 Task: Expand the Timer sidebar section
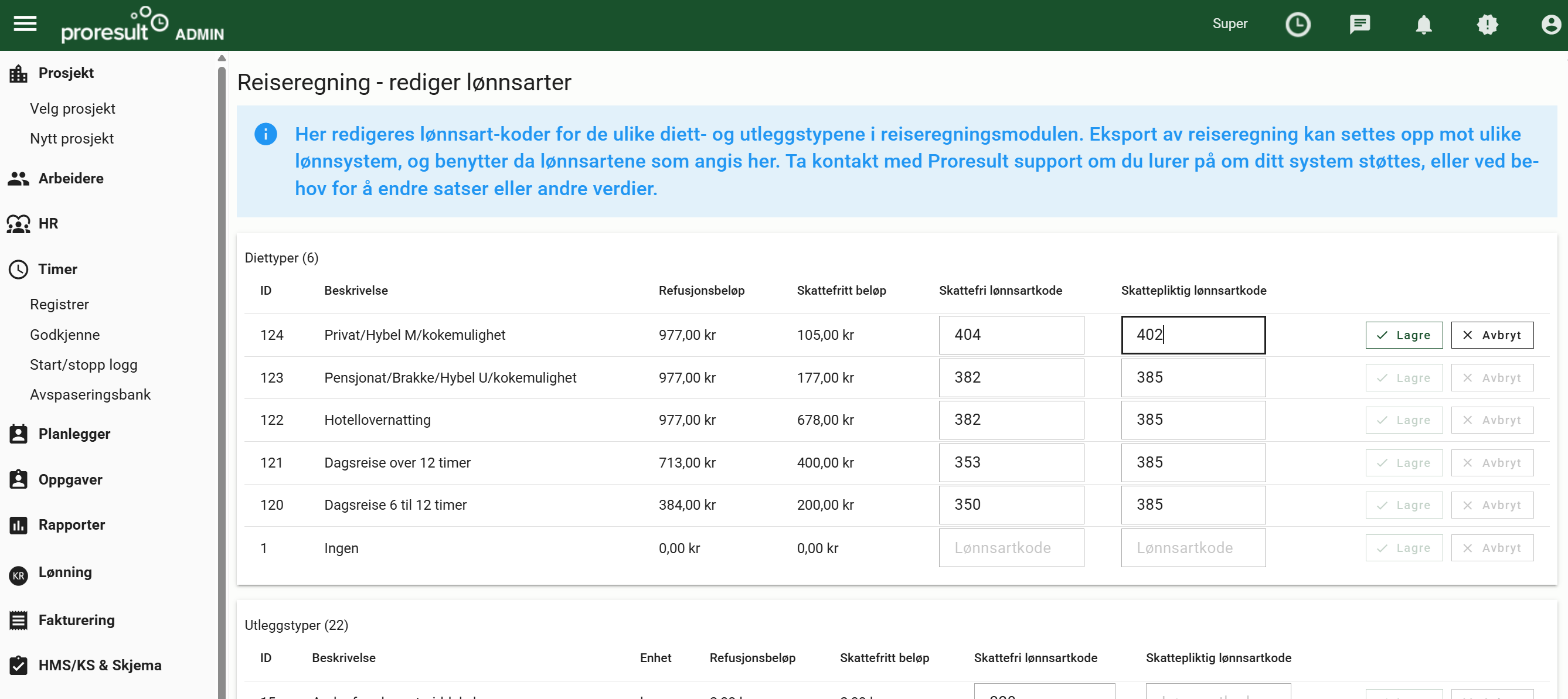pos(57,269)
